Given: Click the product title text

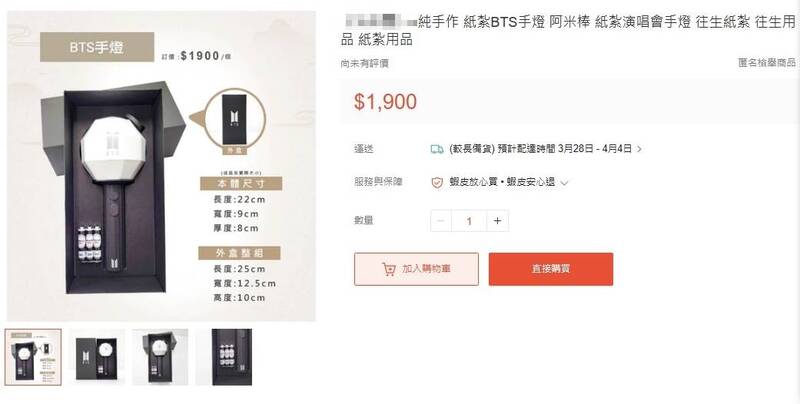Looking at the screenshot, I should click(x=568, y=31).
